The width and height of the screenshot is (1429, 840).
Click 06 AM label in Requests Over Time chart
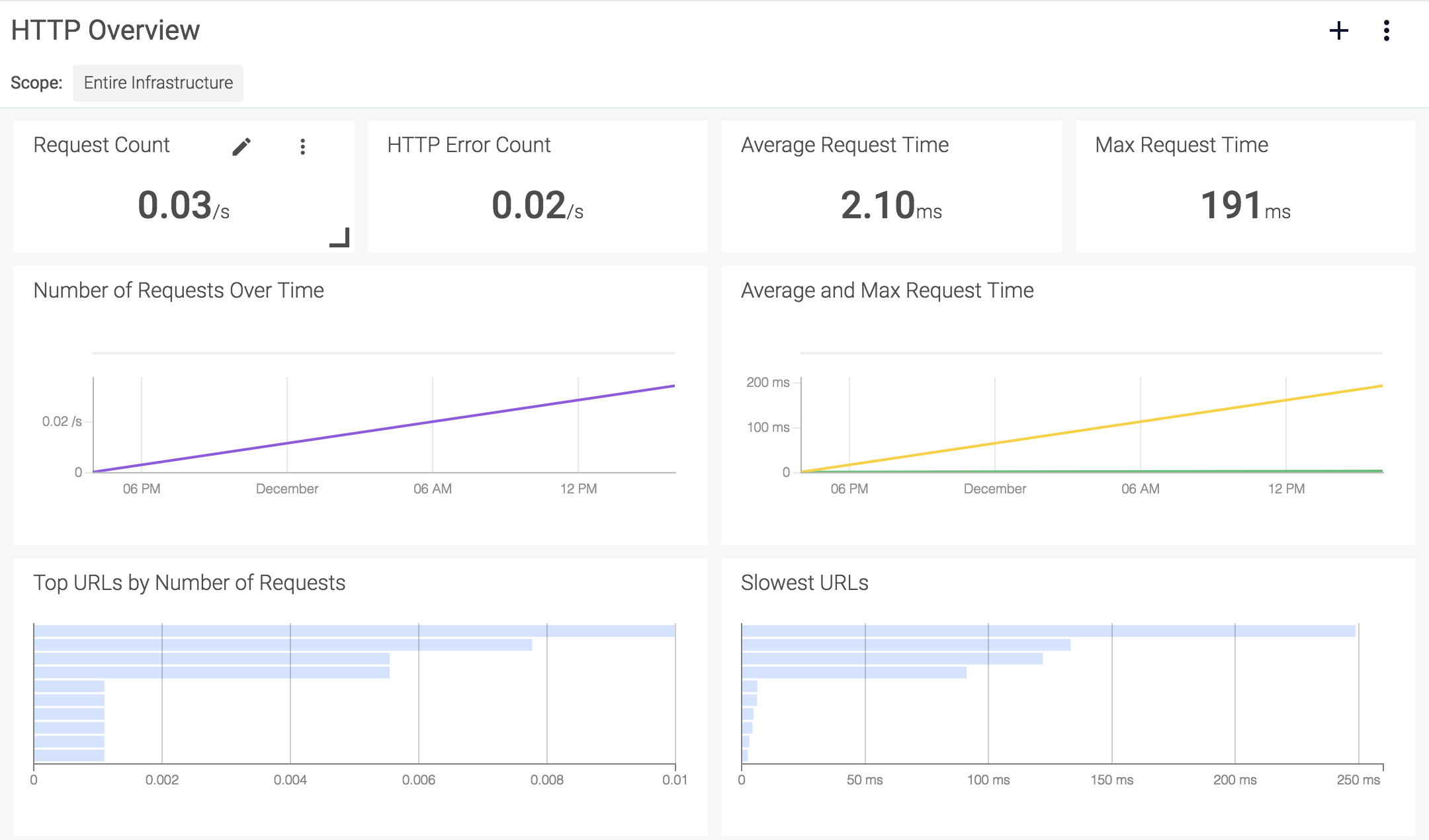click(x=433, y=489)
